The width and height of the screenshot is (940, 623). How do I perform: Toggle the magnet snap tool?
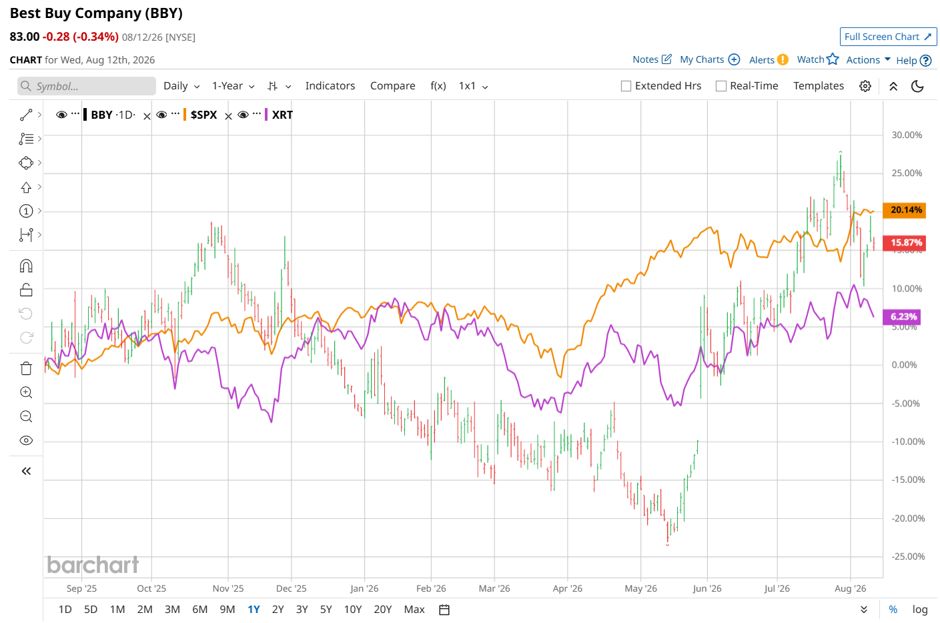26,266
